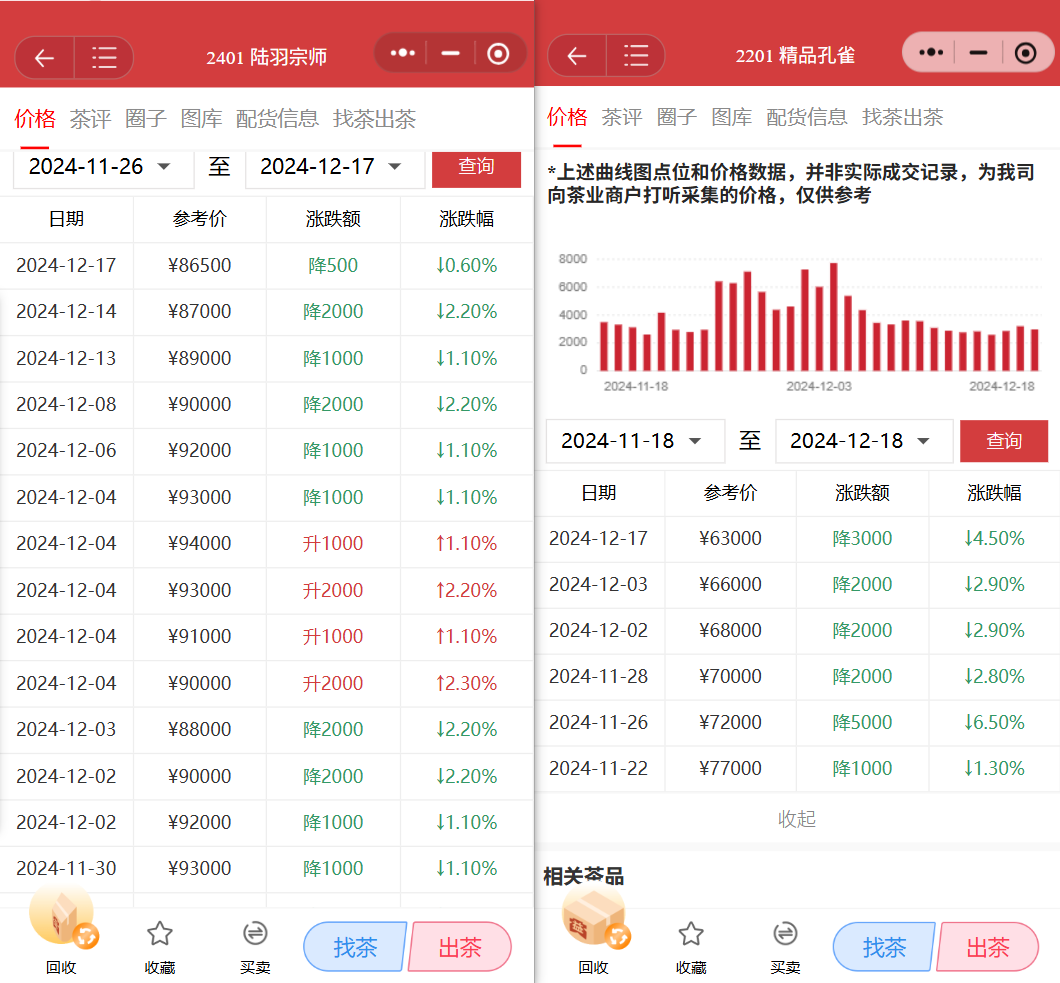This screenshot has height=983, width=1060.
Task: Click the 2024-12-03 axis label on chart
Action: [x=819, y=386]
